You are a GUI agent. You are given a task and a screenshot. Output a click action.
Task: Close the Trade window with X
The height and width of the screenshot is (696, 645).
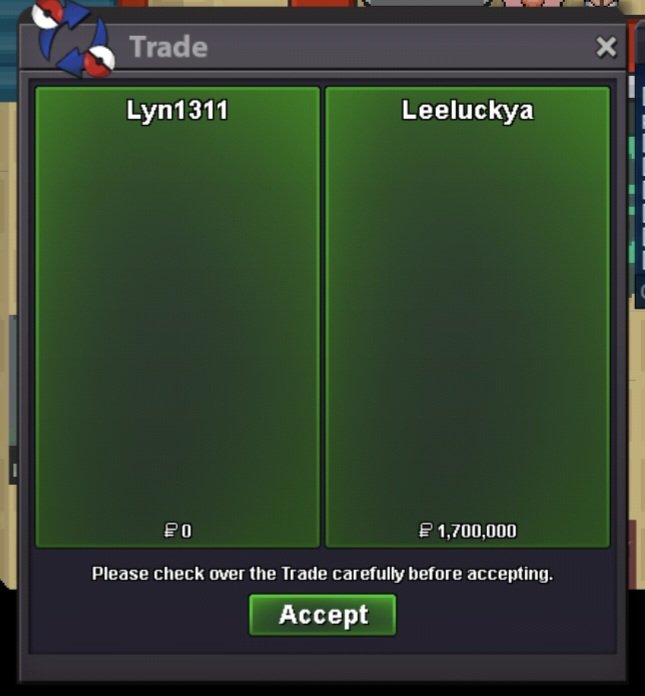tap(606, 47)
